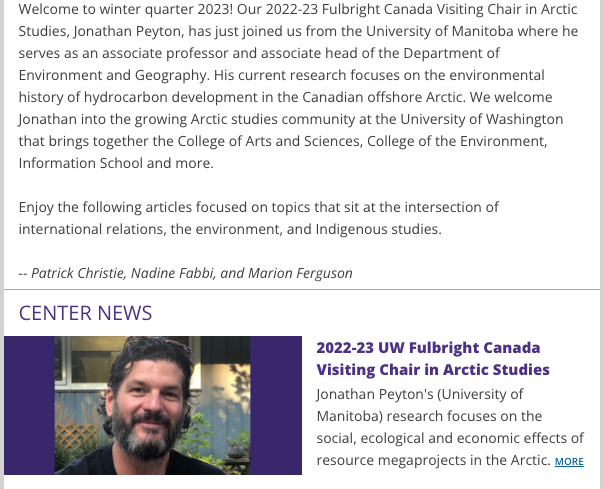Open Jonathan Peyton's portrait photo
The image size is (603, 489).
click(153, 405)
